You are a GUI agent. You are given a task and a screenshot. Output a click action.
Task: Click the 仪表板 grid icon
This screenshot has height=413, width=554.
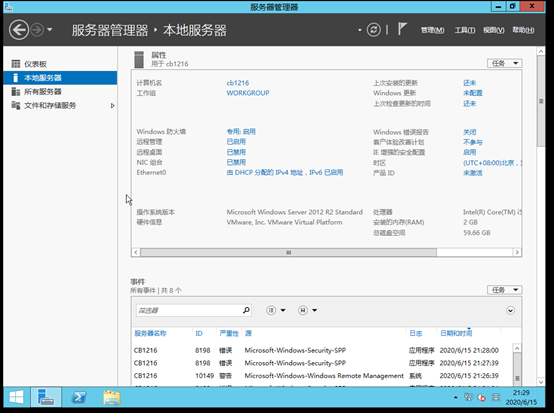[x=16, y=64]
